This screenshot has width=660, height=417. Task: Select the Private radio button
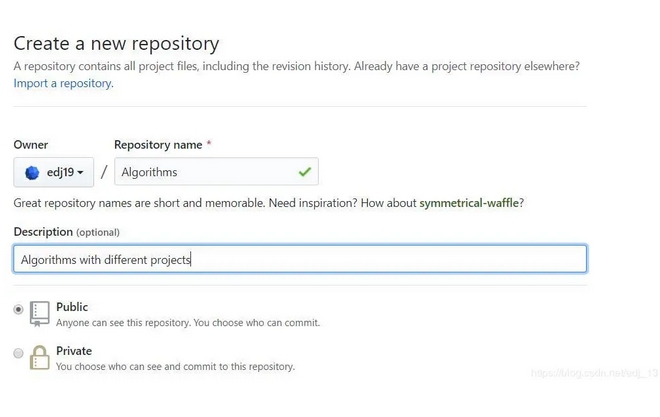click(x=18, y=353)
